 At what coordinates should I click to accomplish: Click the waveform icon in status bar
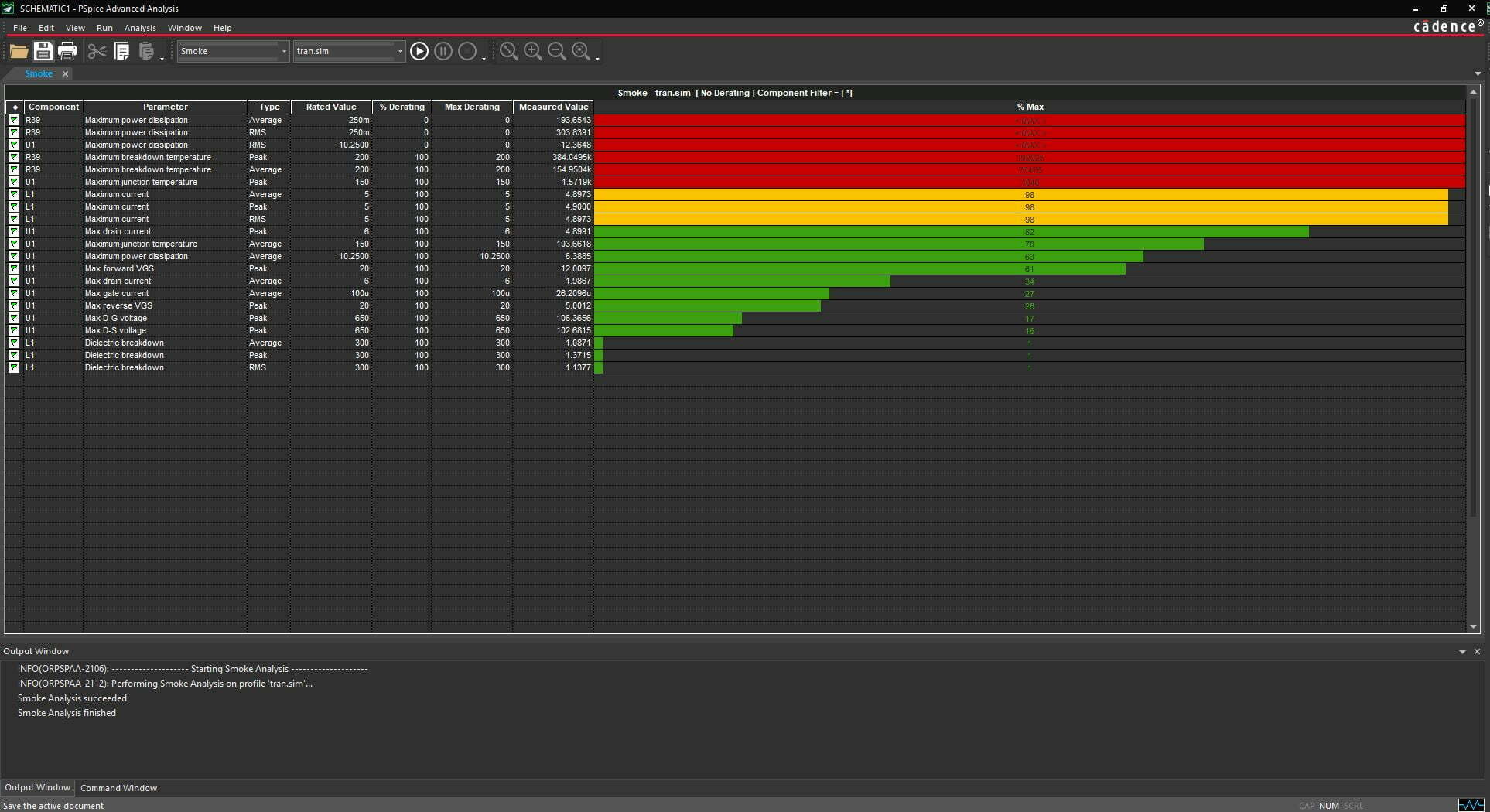pyautogui.click(x=1471, y=805)
